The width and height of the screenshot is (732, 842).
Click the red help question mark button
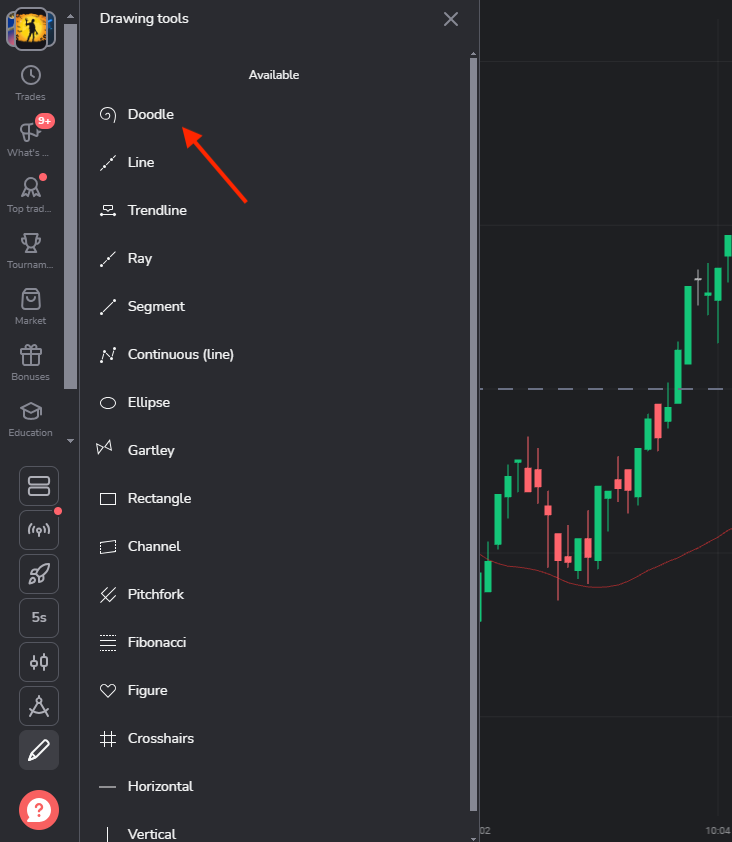click(39, 809)
